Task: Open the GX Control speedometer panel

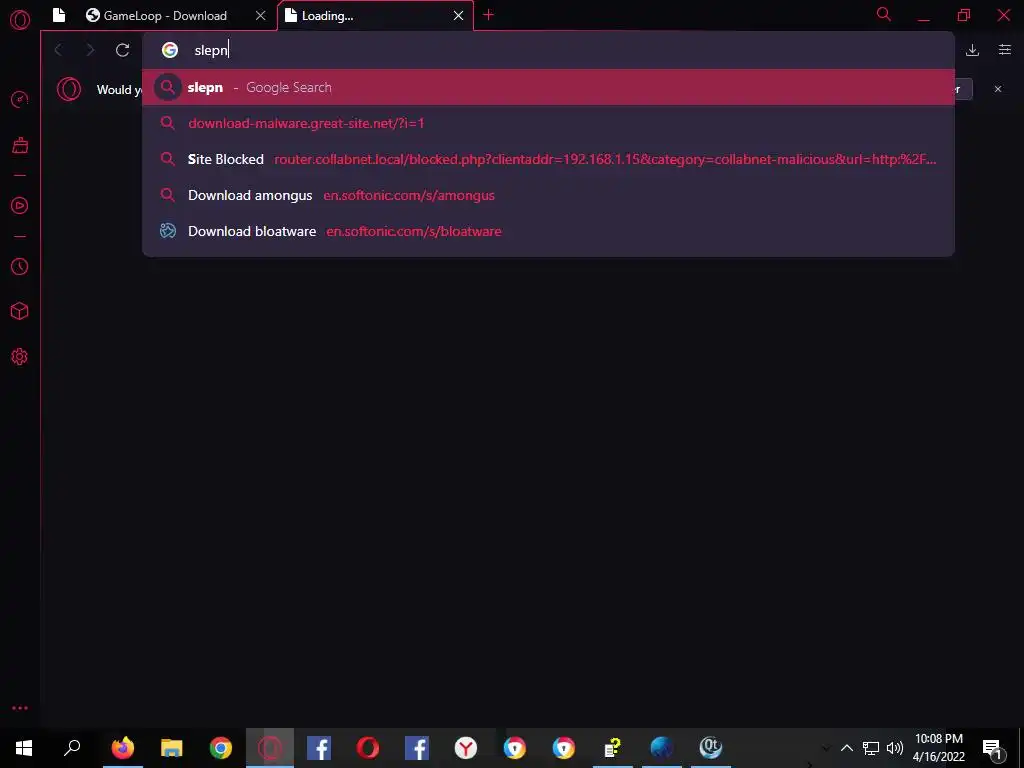Action: coord(20,99)
